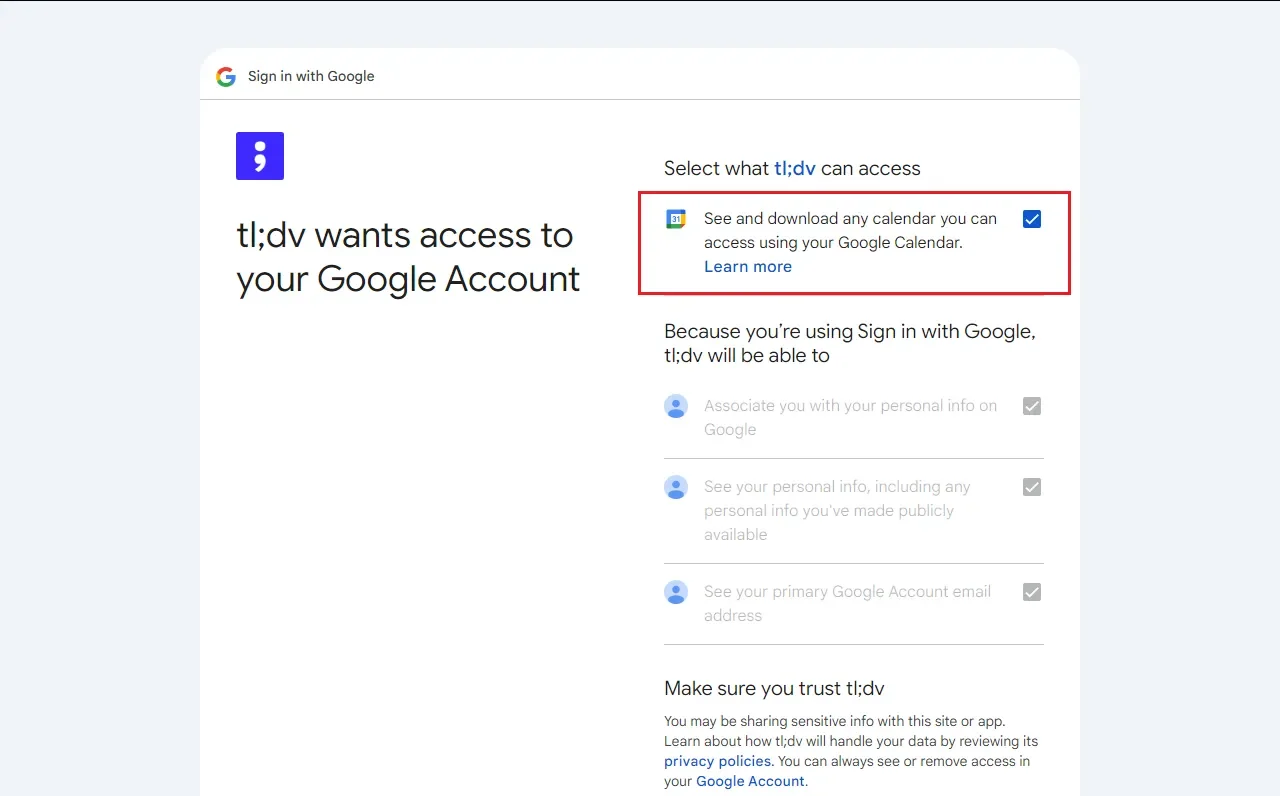Uncheck the Google Calendar access checkbox
The height and width of the screenshot is (796, 1280).
point(1032,219)
